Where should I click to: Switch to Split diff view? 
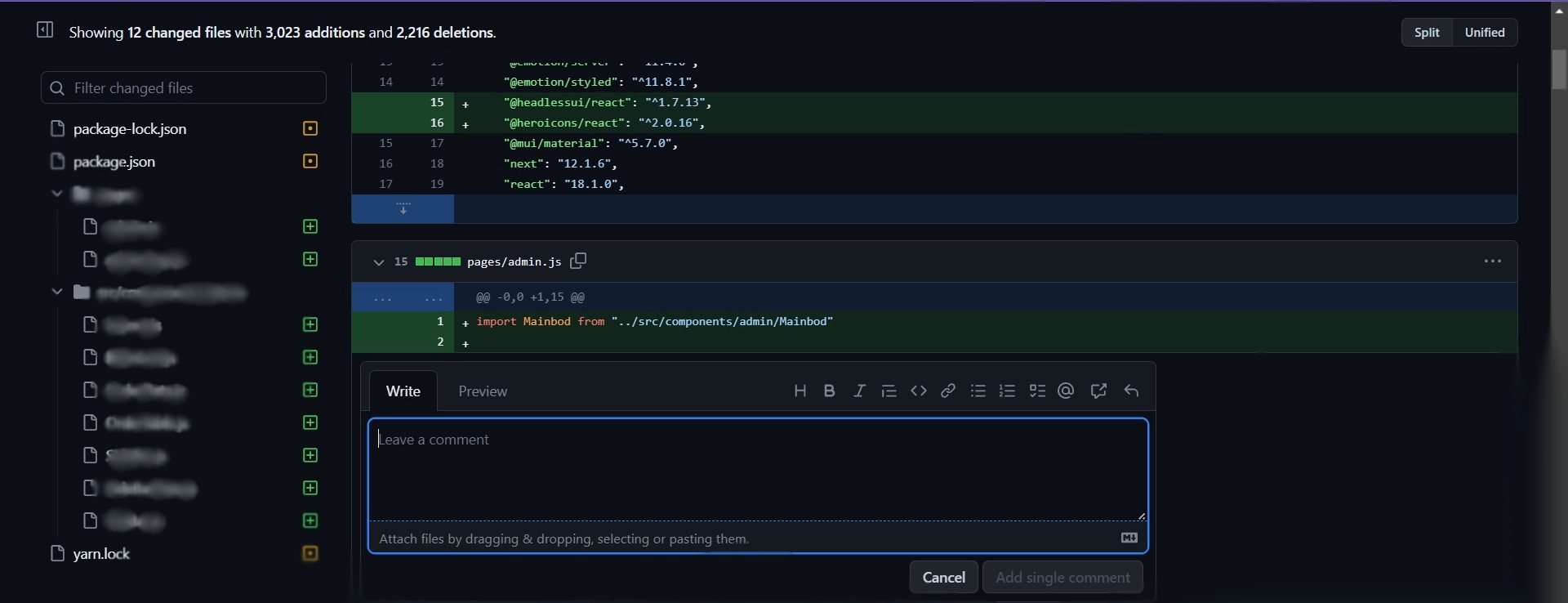click(1428, 33)
